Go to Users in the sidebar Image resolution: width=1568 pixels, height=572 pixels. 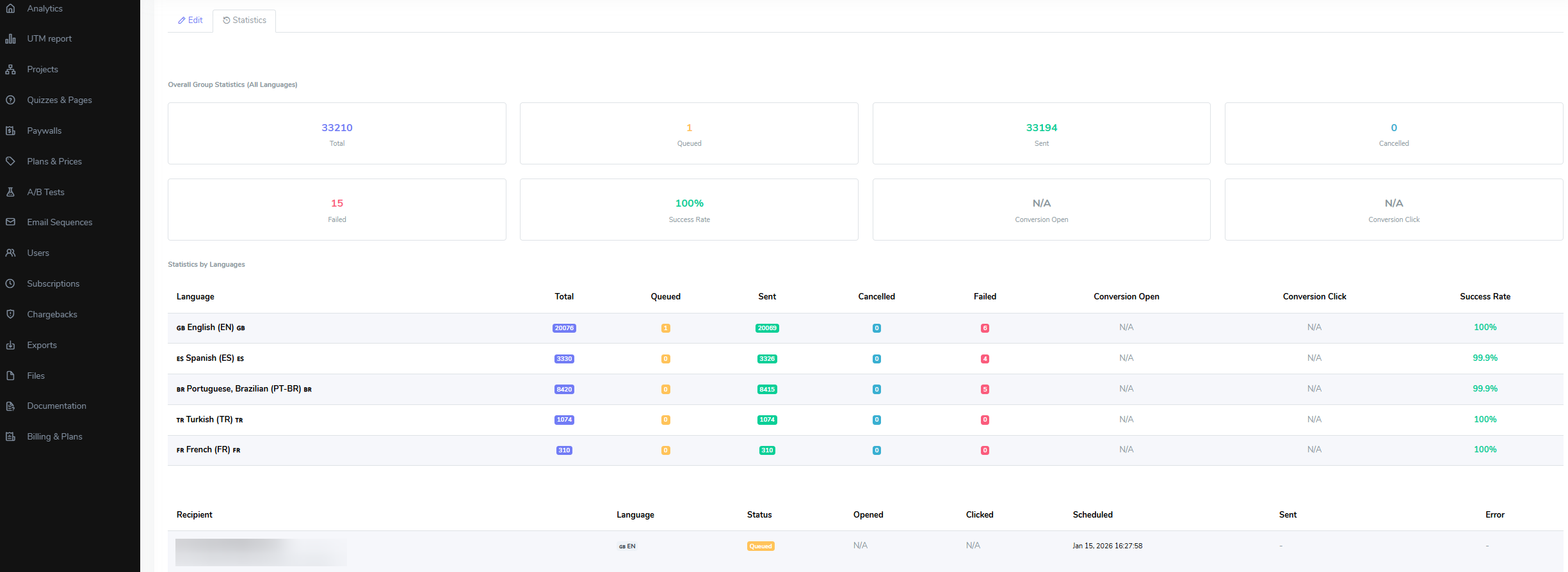(x=38, y=253)
